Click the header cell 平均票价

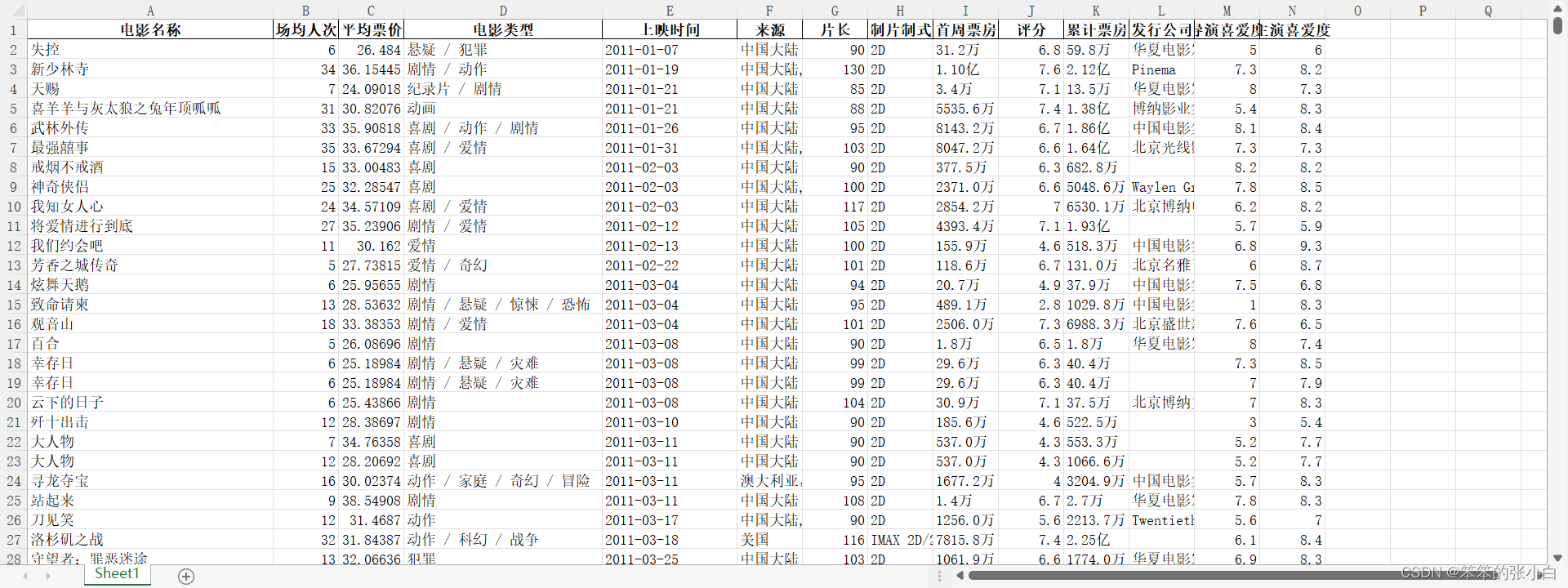pyautogui.click(x=371, y=30)
